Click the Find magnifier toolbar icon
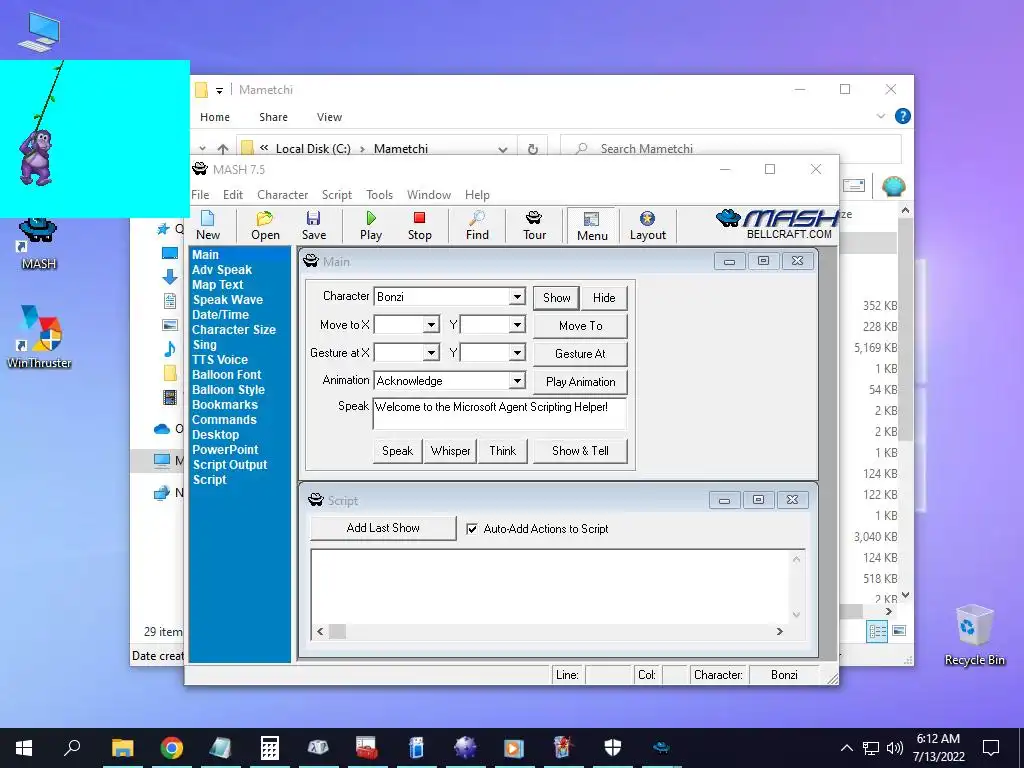The image size is (1024, 768). [x=477, y=226]
